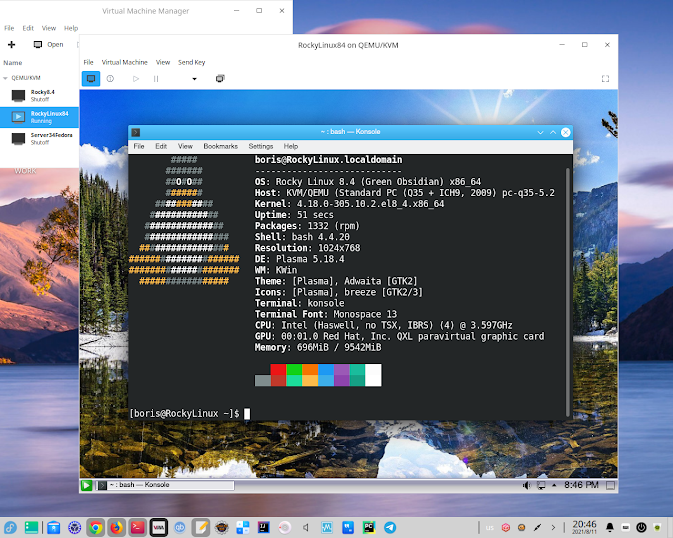Close the Konsole window
Image resolution: width=673 pixels, height=538 pixels.
(x=566, y=132)
